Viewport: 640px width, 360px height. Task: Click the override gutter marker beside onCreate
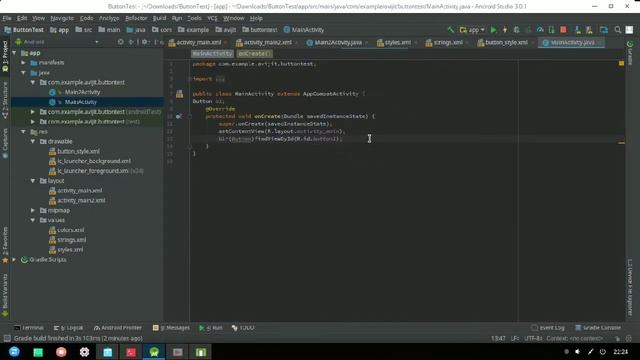tap(178, 116)
